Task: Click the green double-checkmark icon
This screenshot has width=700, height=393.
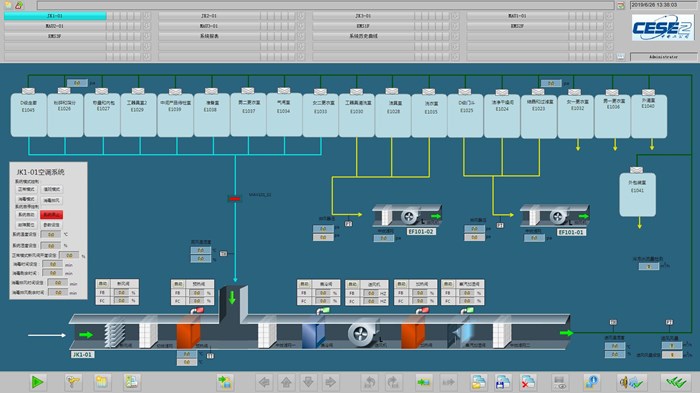Action: click(676, 382)
